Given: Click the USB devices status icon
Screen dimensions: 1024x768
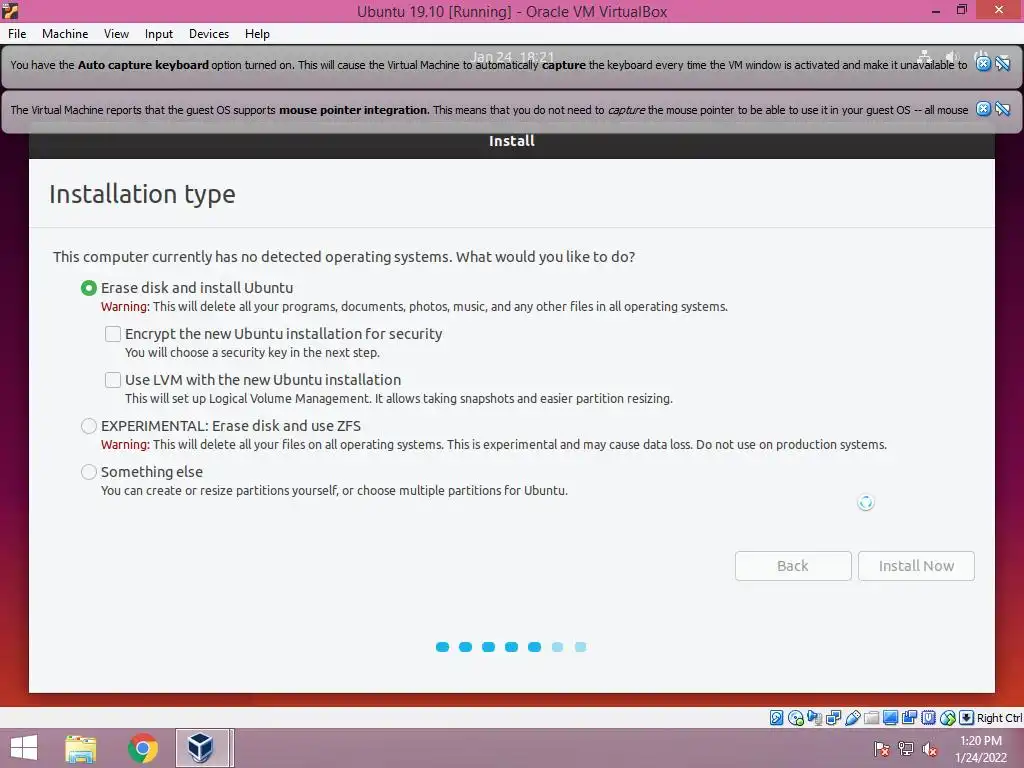Looking at the screenshot, I should 852,718.
